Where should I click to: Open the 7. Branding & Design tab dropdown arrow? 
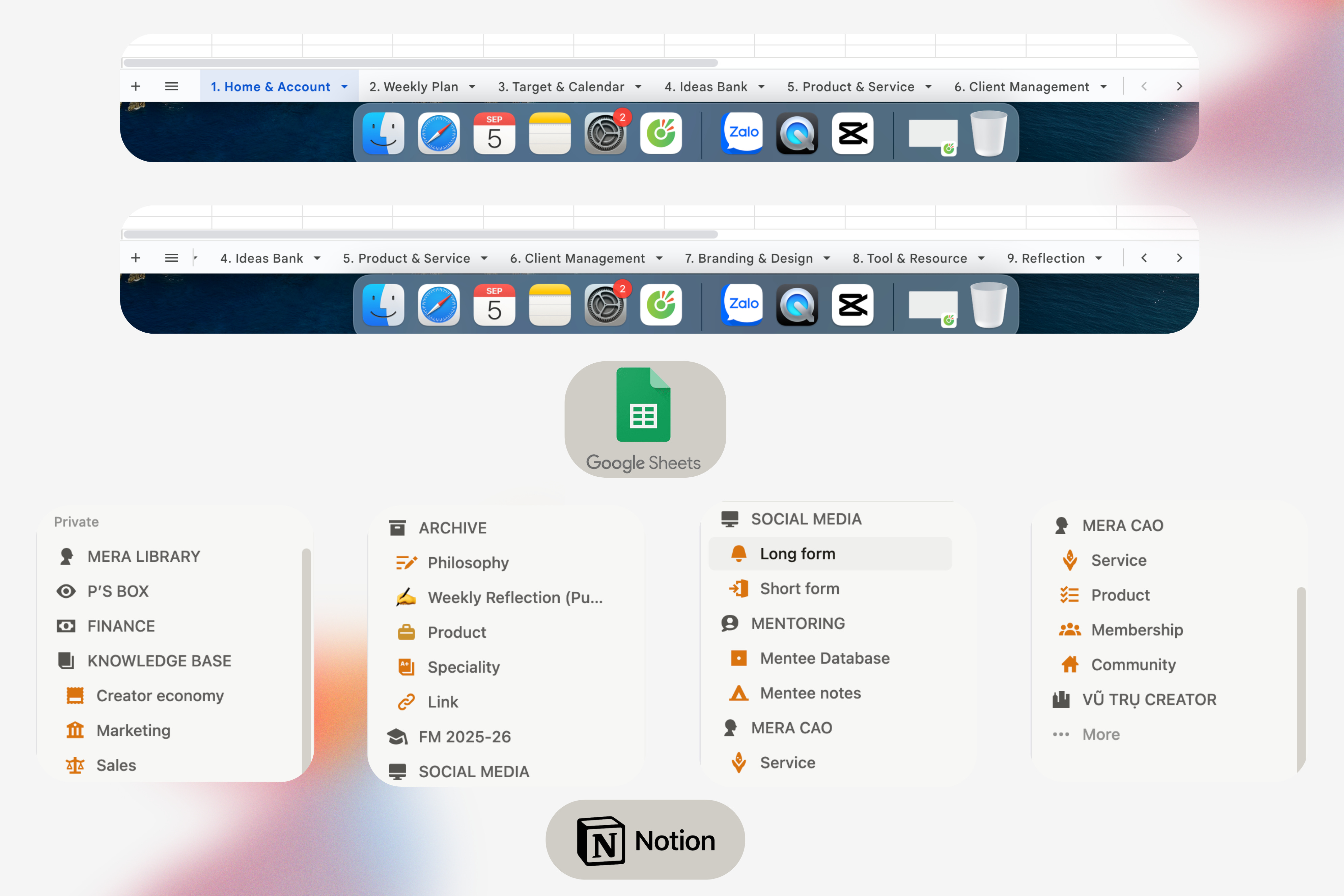pos(827,258)
